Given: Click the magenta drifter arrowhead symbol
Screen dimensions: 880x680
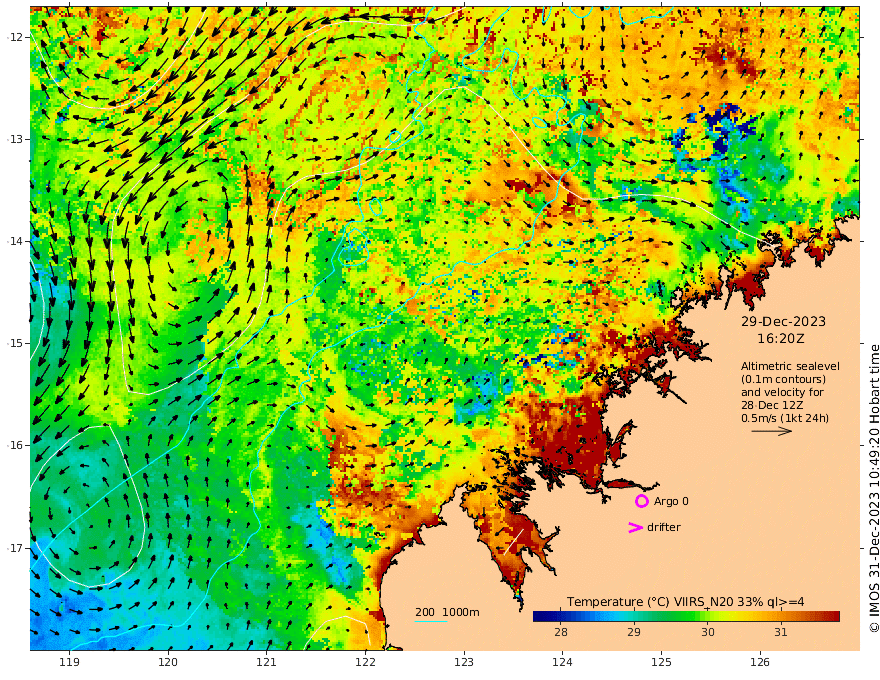Looking at the screenshot, I should point(635,527).
